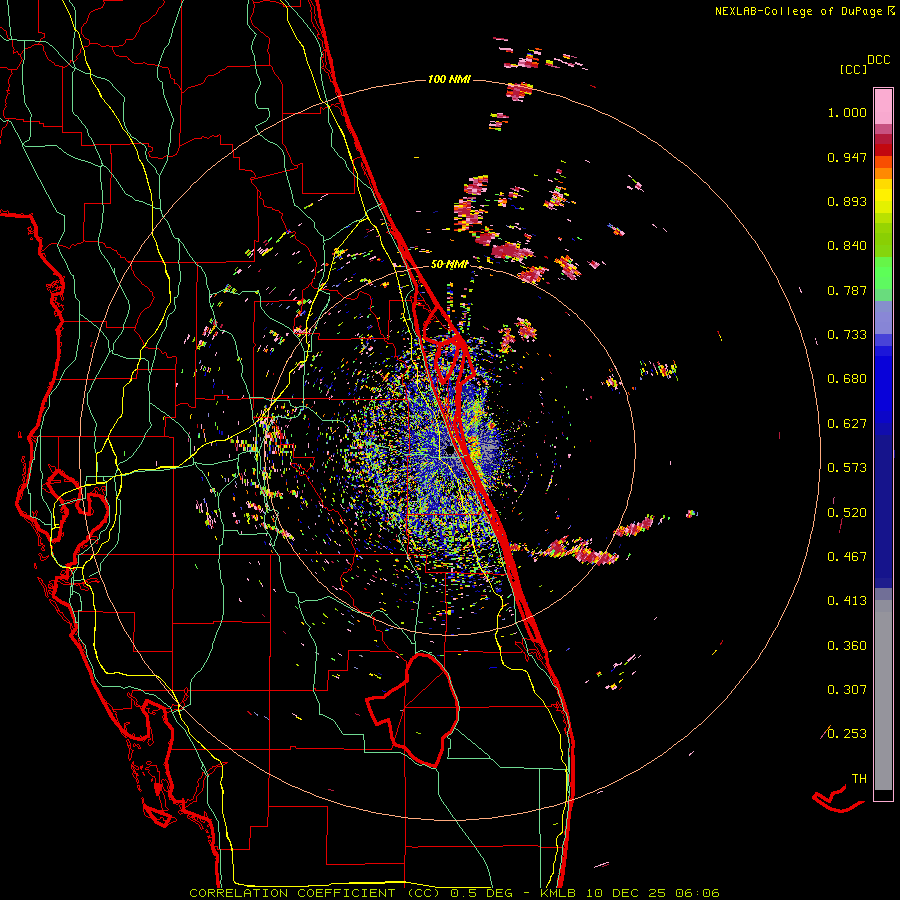Image resolution: width=900 pixels, height=900 pixels.
Task: Click the 06:06 timestamp
Action: (x=697, y=893)
